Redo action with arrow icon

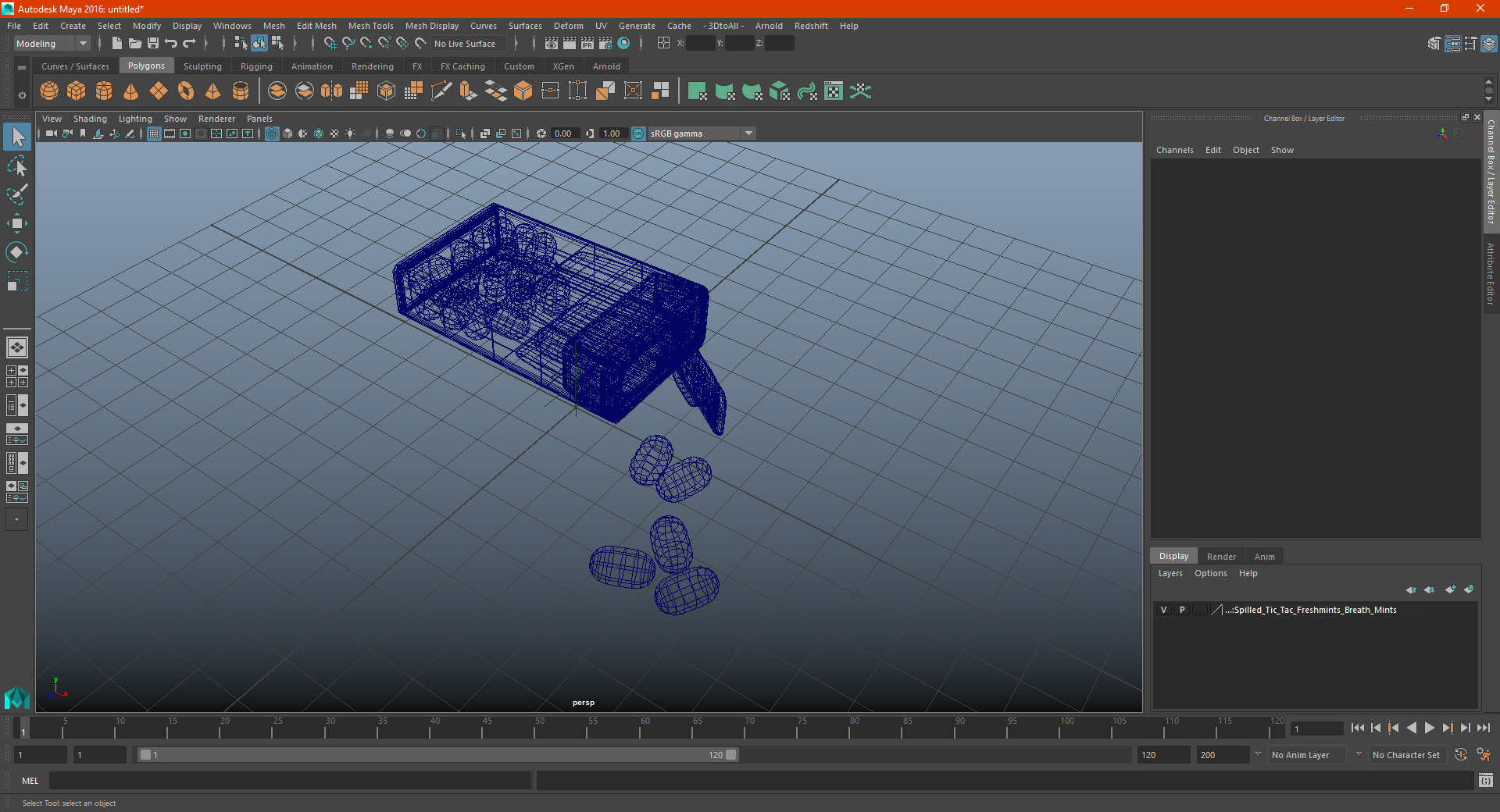click(x=189, y=44)
